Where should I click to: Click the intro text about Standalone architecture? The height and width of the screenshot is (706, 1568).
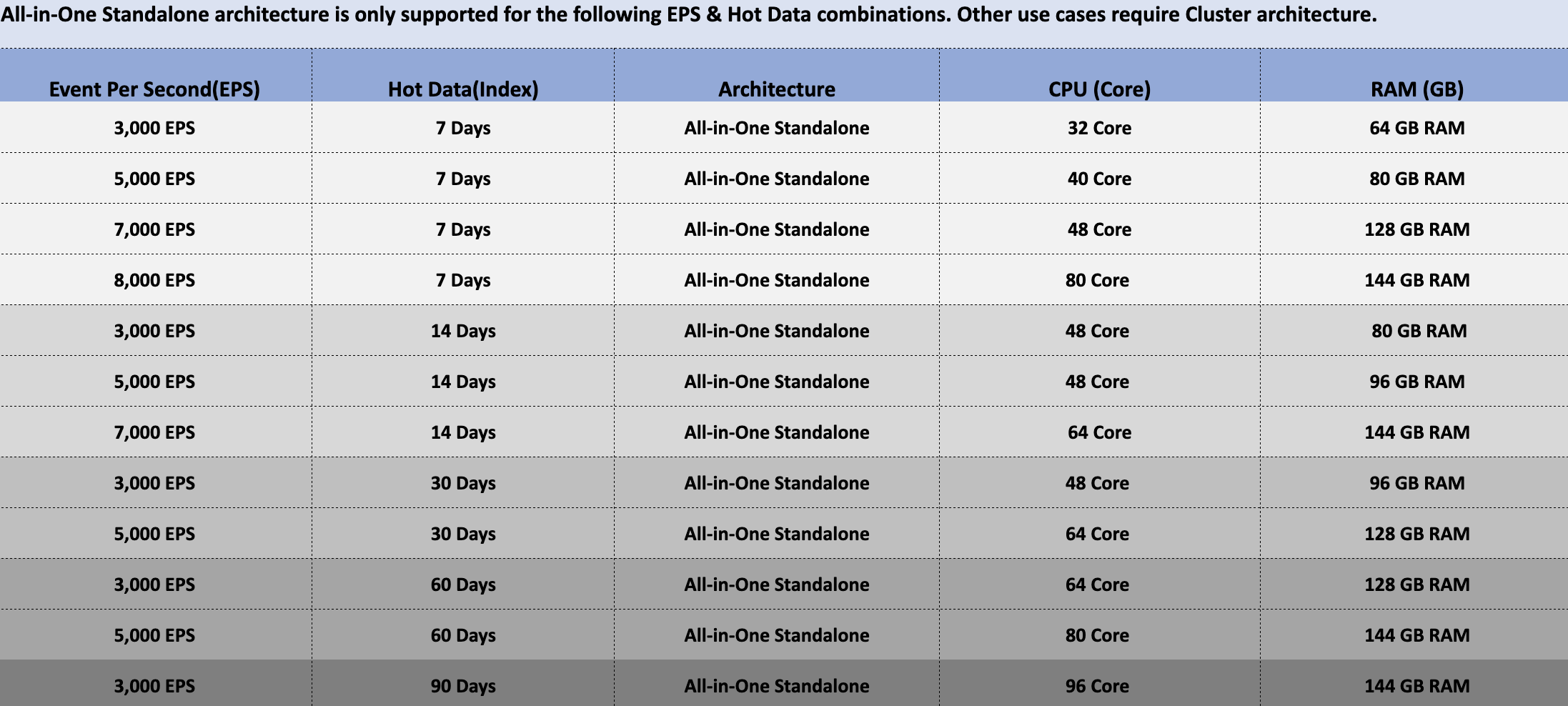pos(689,14)
